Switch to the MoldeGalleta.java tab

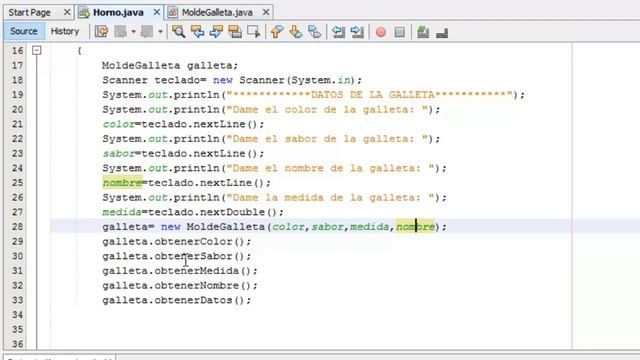217,13
